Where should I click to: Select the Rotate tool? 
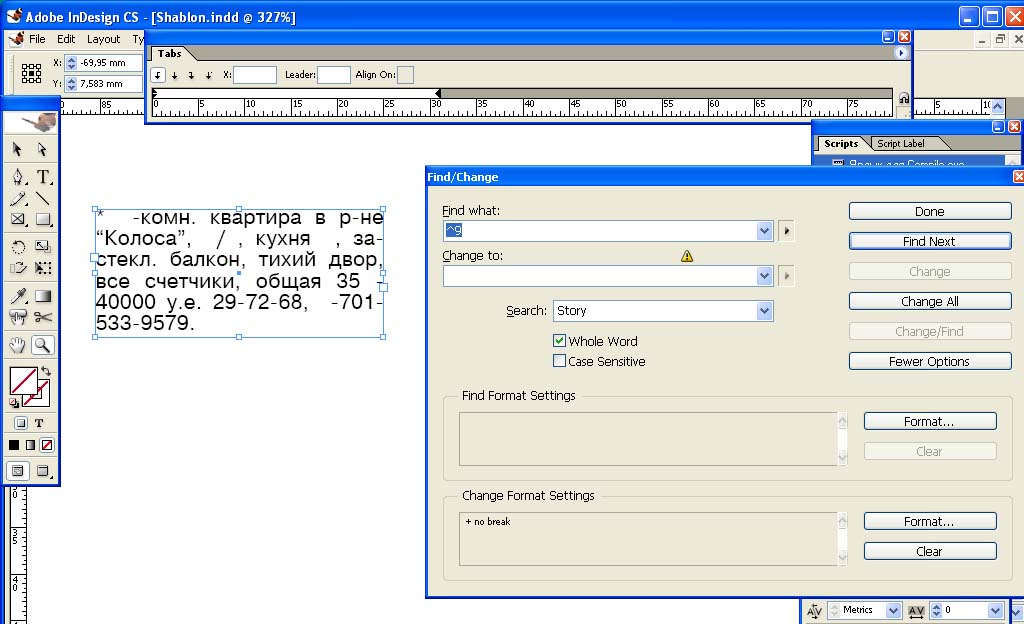pos(18,247)
